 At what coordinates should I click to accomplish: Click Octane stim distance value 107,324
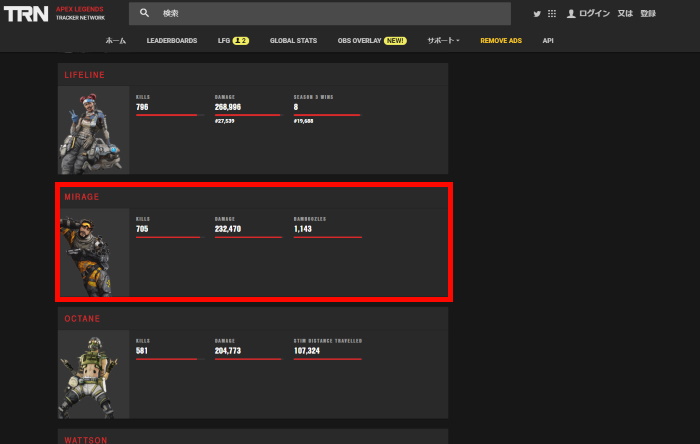pyautogui.click(x=307, y=351)
